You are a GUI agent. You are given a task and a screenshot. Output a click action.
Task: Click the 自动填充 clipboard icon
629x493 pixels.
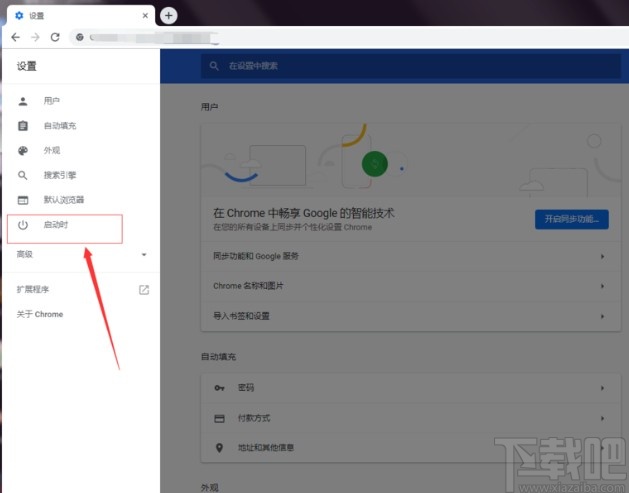point(23,126)
